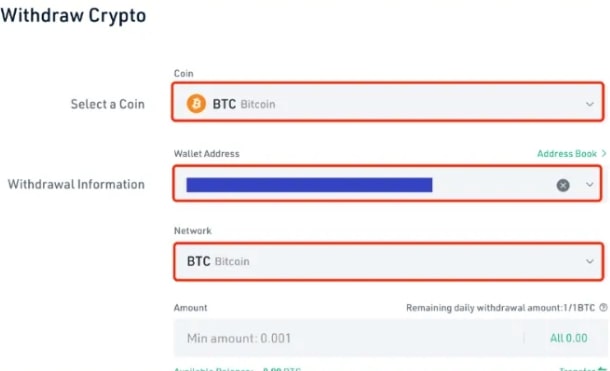Click the Wallet Address field label

click(207, 154)
